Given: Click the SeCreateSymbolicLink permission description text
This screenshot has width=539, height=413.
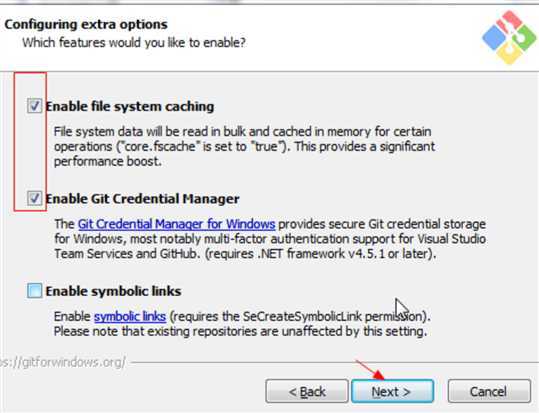Looking at the screenshot, I should [242, 324].
